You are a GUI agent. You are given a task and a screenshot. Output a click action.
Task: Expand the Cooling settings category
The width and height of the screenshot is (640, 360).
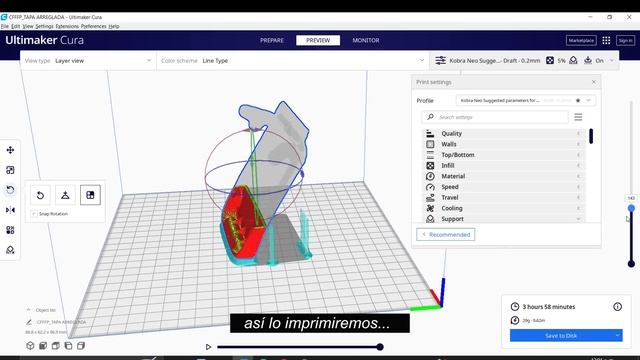pos(504,208)
